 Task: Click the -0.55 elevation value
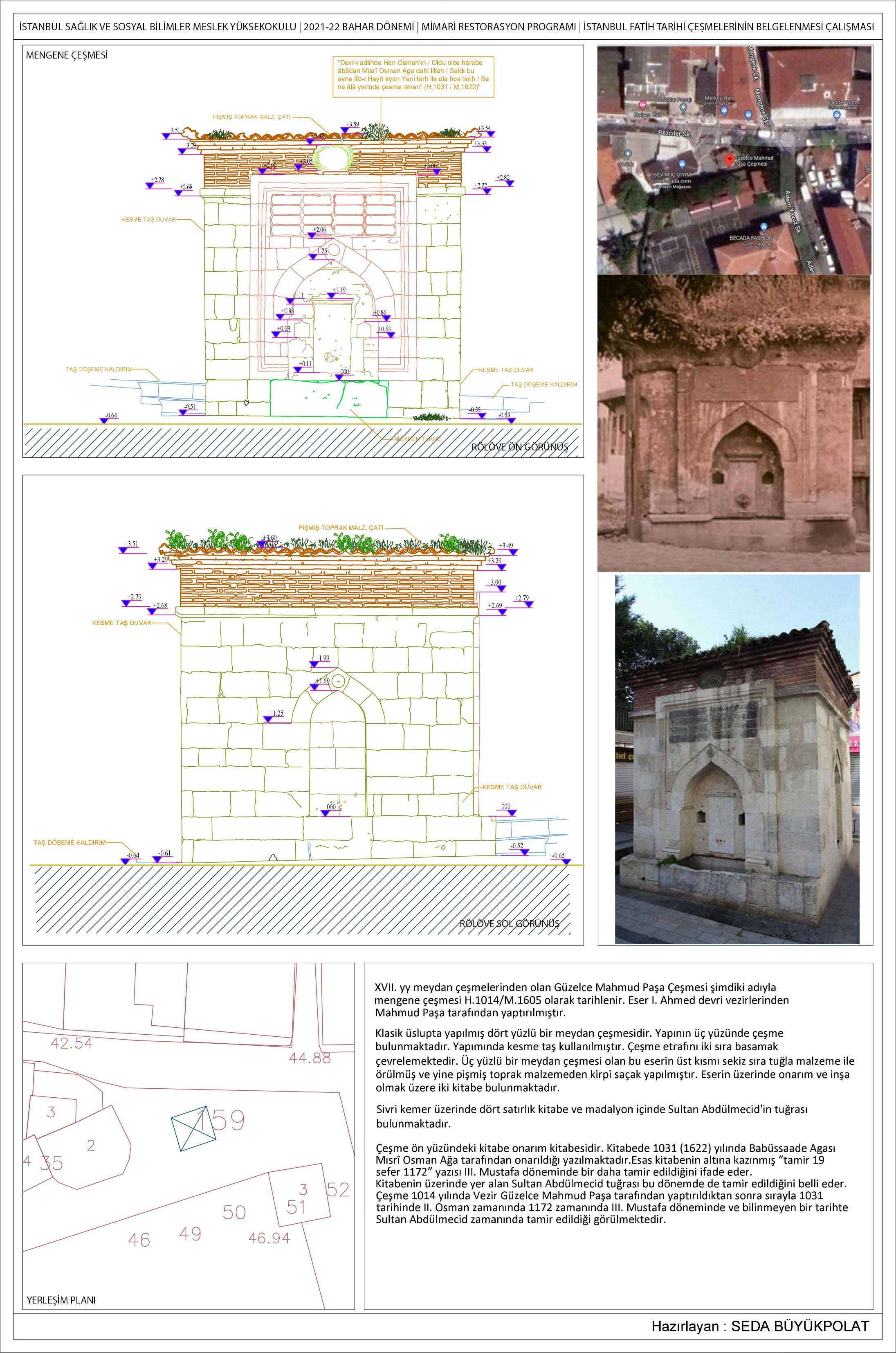coord(474,410)
